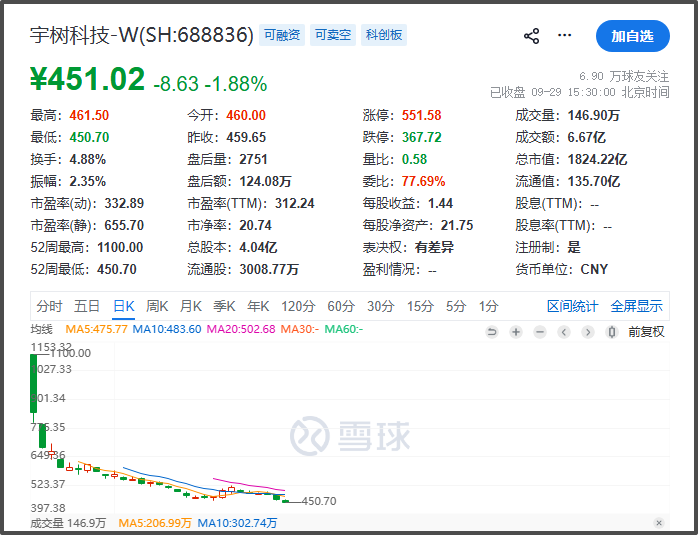Viewport: 698px width, 535px height.
Task: Select the 月K chart tab
Action: point(191,306)
